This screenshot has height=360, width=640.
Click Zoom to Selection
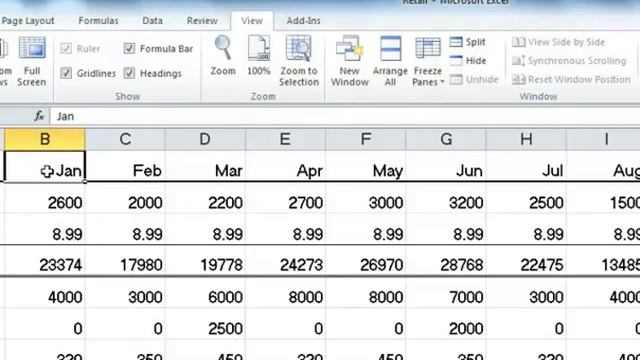(x=299, y=60)
